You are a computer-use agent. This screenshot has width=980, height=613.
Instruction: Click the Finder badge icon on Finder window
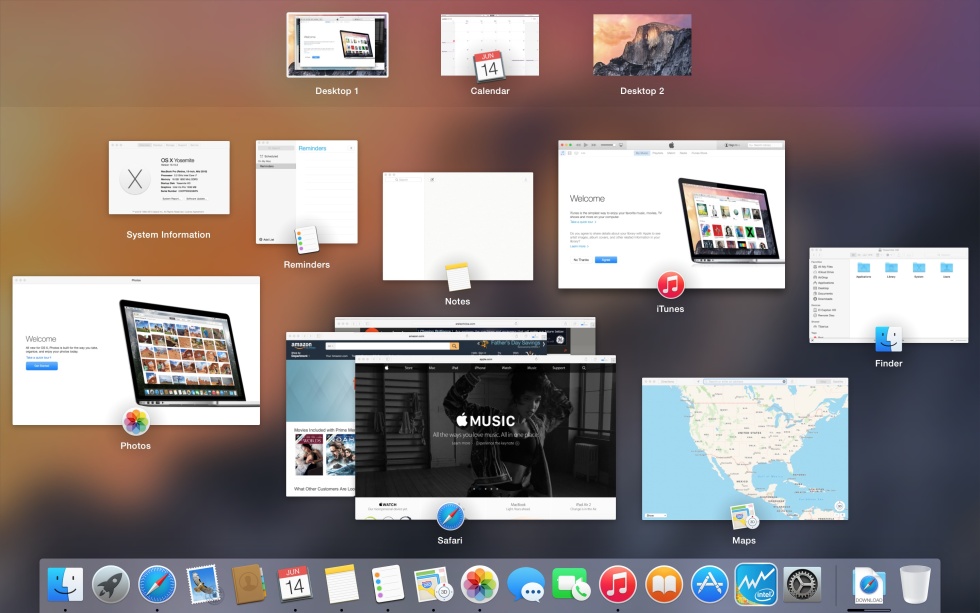(888, 339)
